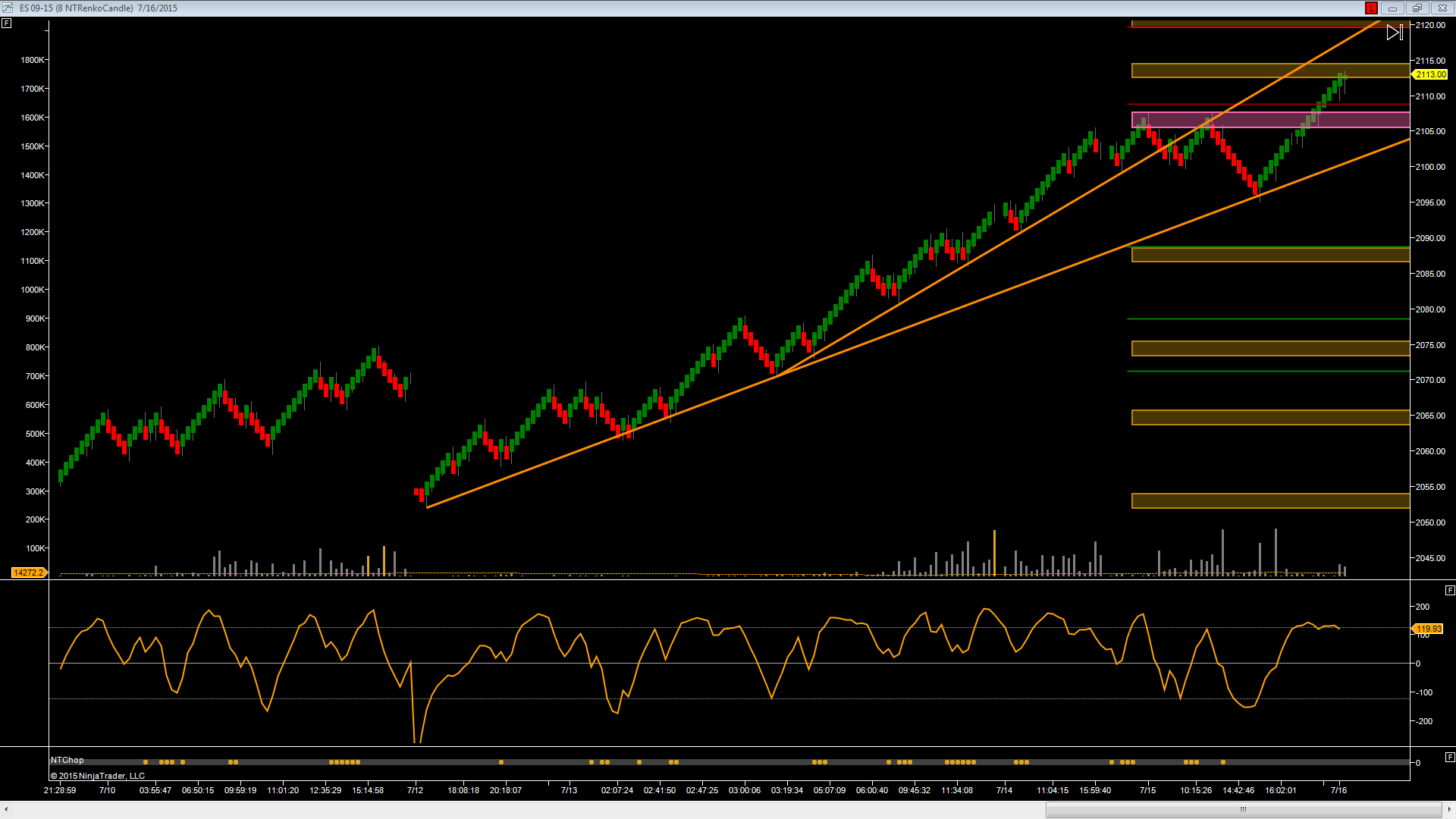Image resolution: width=1456 pixels, height=819 pixels.
Task: Restore down the chart window
Action: coord(1417,8)
